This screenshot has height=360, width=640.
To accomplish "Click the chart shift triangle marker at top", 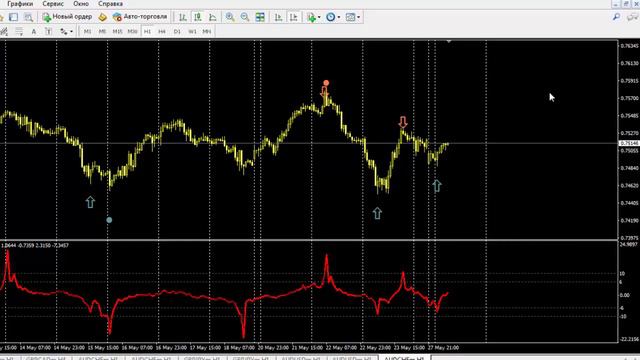I will [x=449, y=41].
